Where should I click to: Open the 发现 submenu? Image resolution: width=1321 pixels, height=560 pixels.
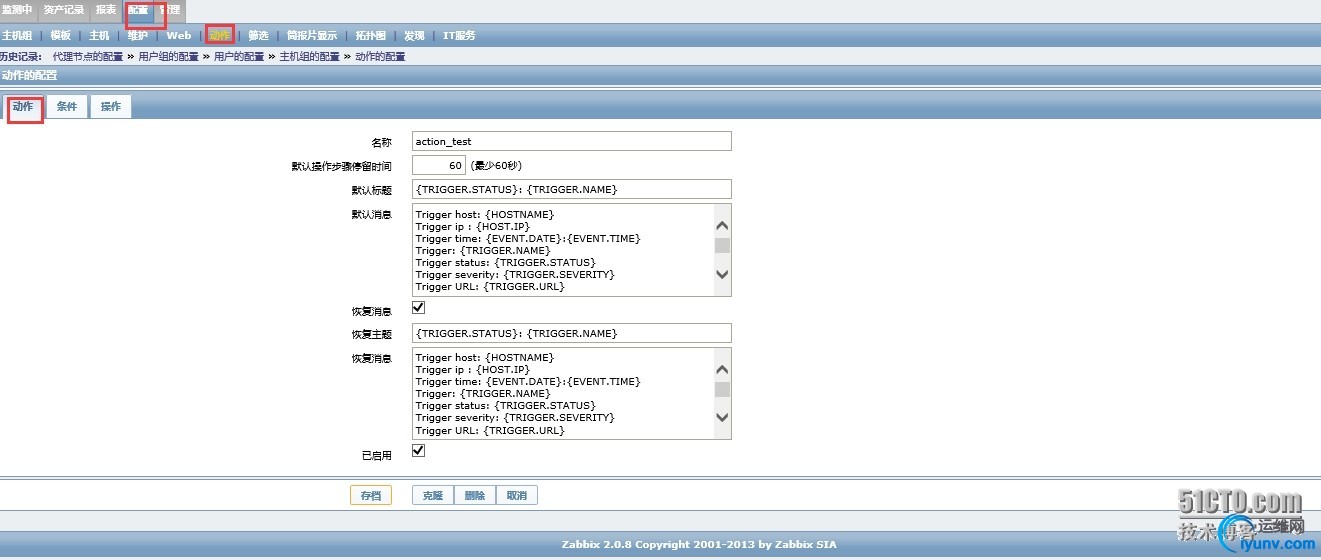414,35
